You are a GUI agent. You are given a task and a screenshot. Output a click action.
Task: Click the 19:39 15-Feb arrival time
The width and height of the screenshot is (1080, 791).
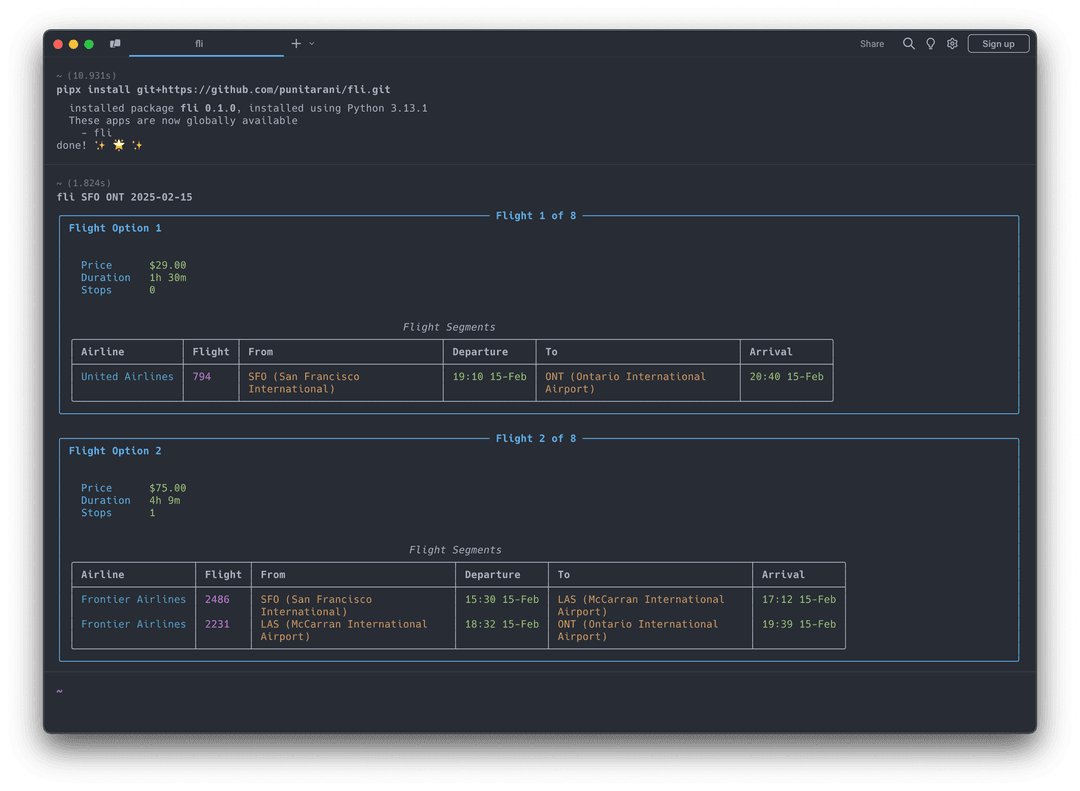coord(799,624)
